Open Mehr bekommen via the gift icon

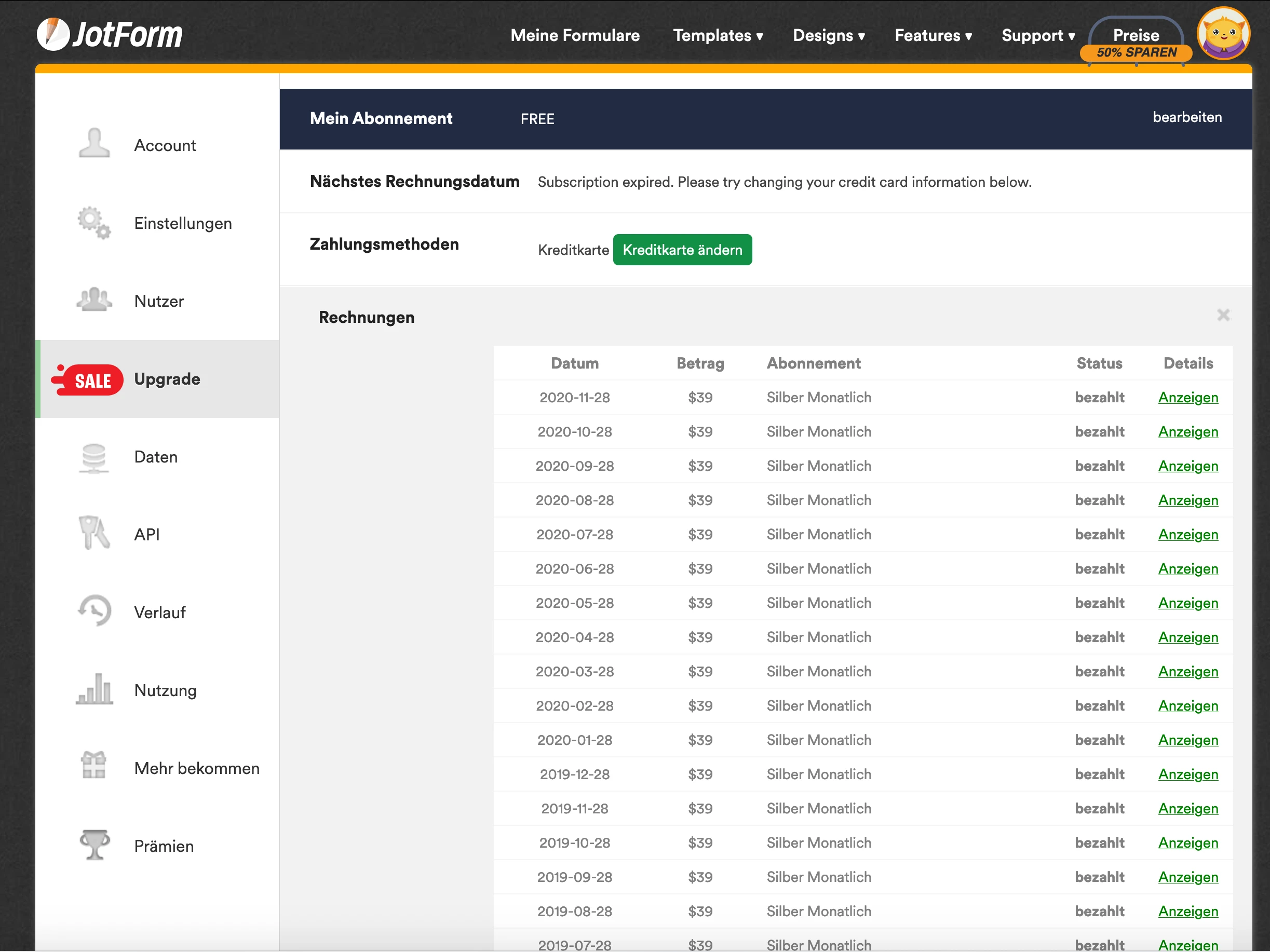93,768
